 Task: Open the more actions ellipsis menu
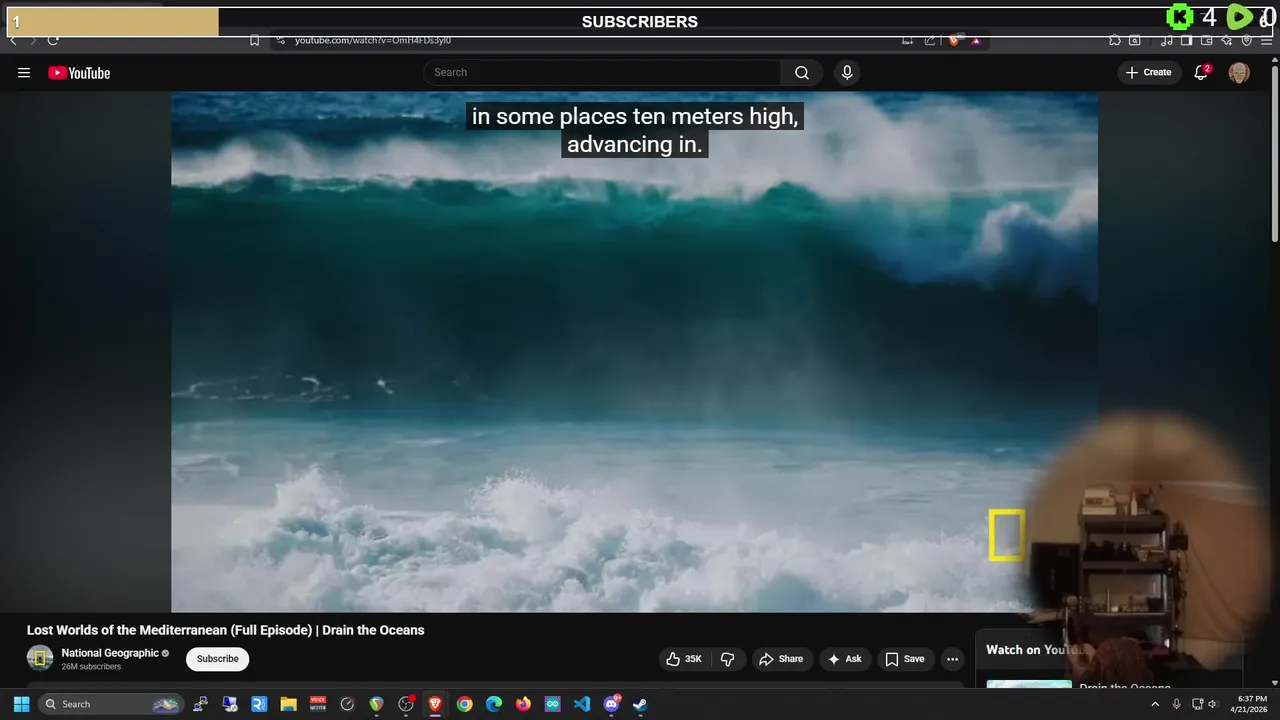point(952,659)
